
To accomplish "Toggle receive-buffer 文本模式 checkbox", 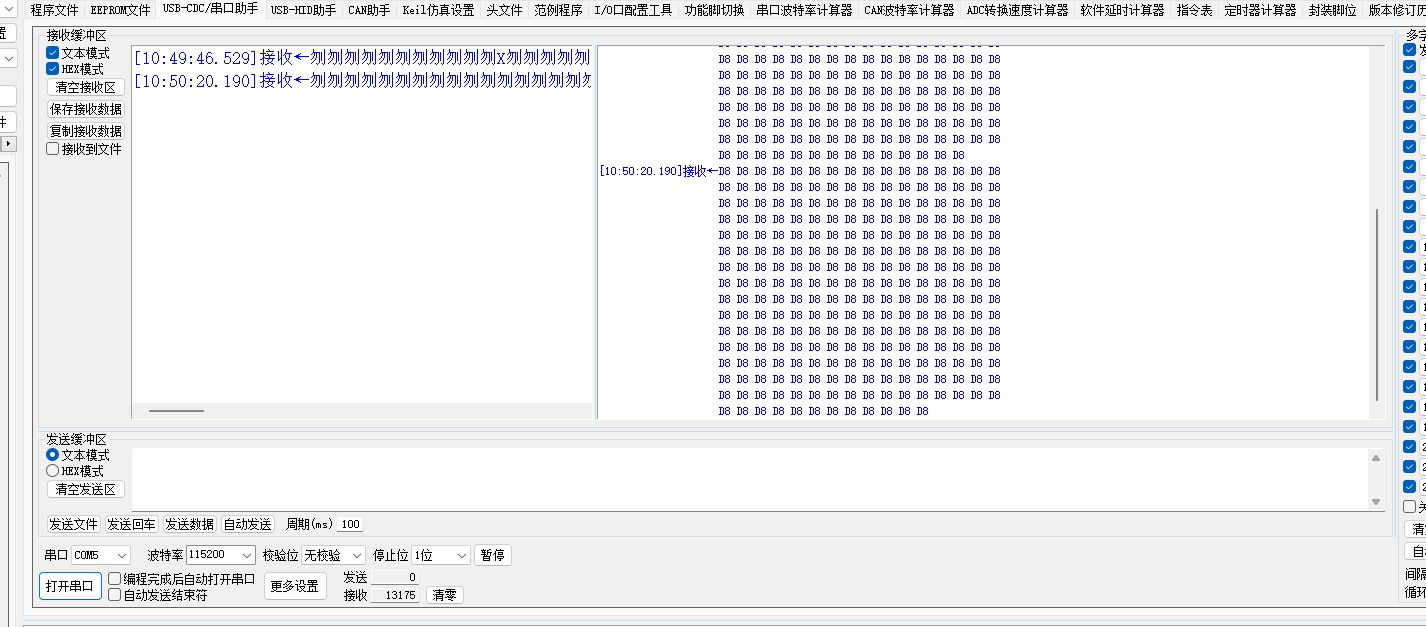I will [x=53, y=53].
